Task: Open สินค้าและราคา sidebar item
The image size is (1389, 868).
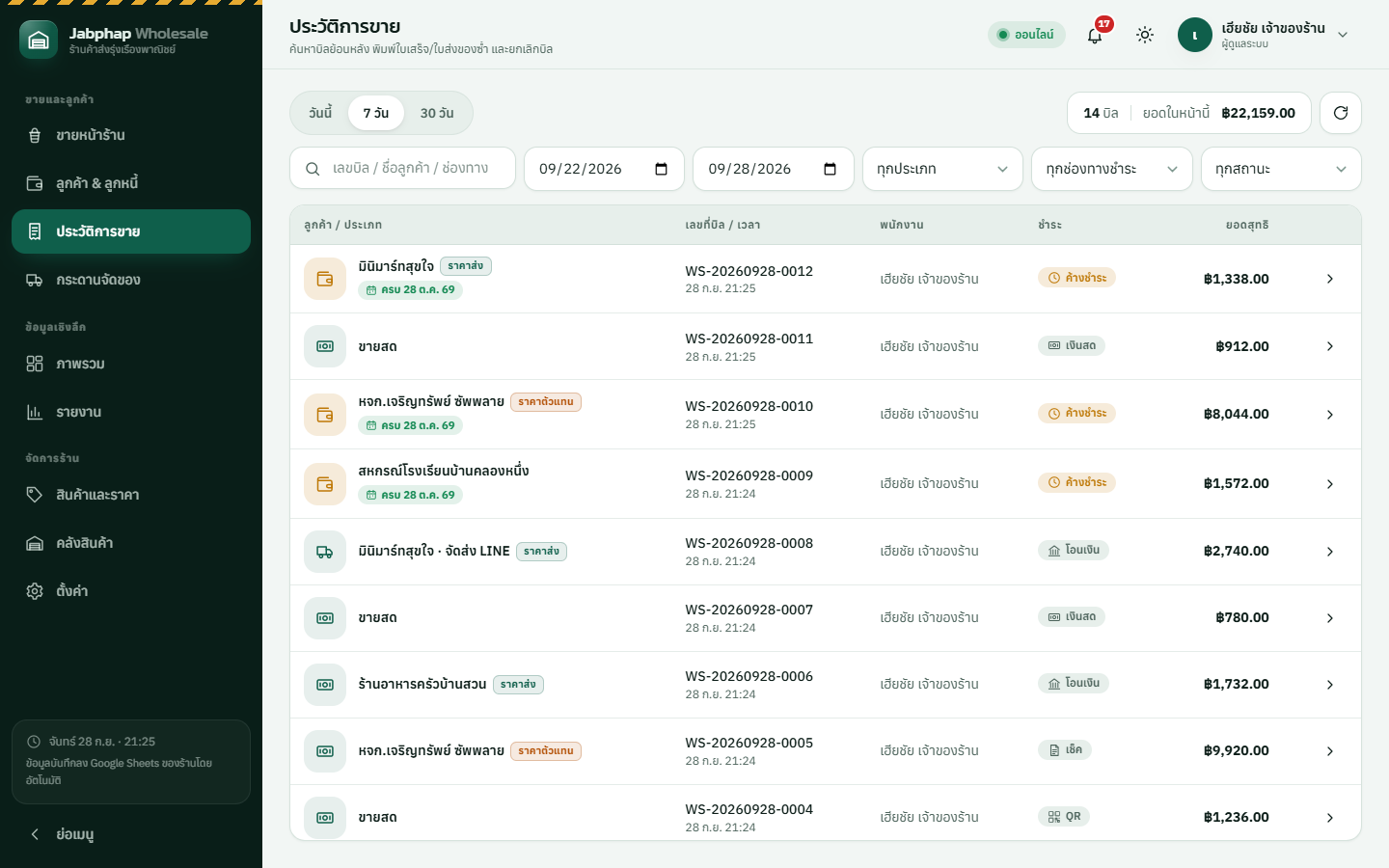Action: click(131, 495)
